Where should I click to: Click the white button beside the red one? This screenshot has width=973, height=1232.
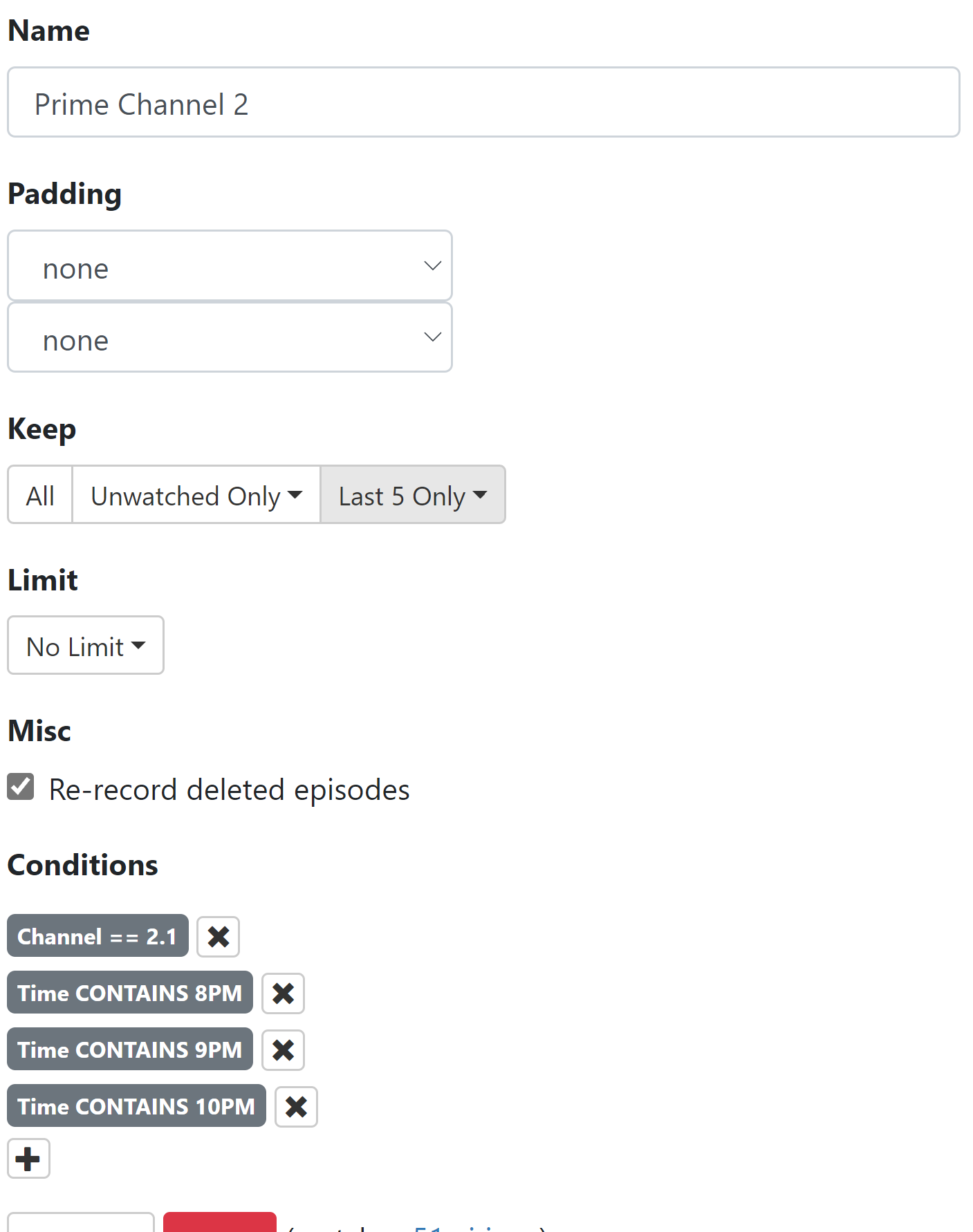click(81, 1223)
